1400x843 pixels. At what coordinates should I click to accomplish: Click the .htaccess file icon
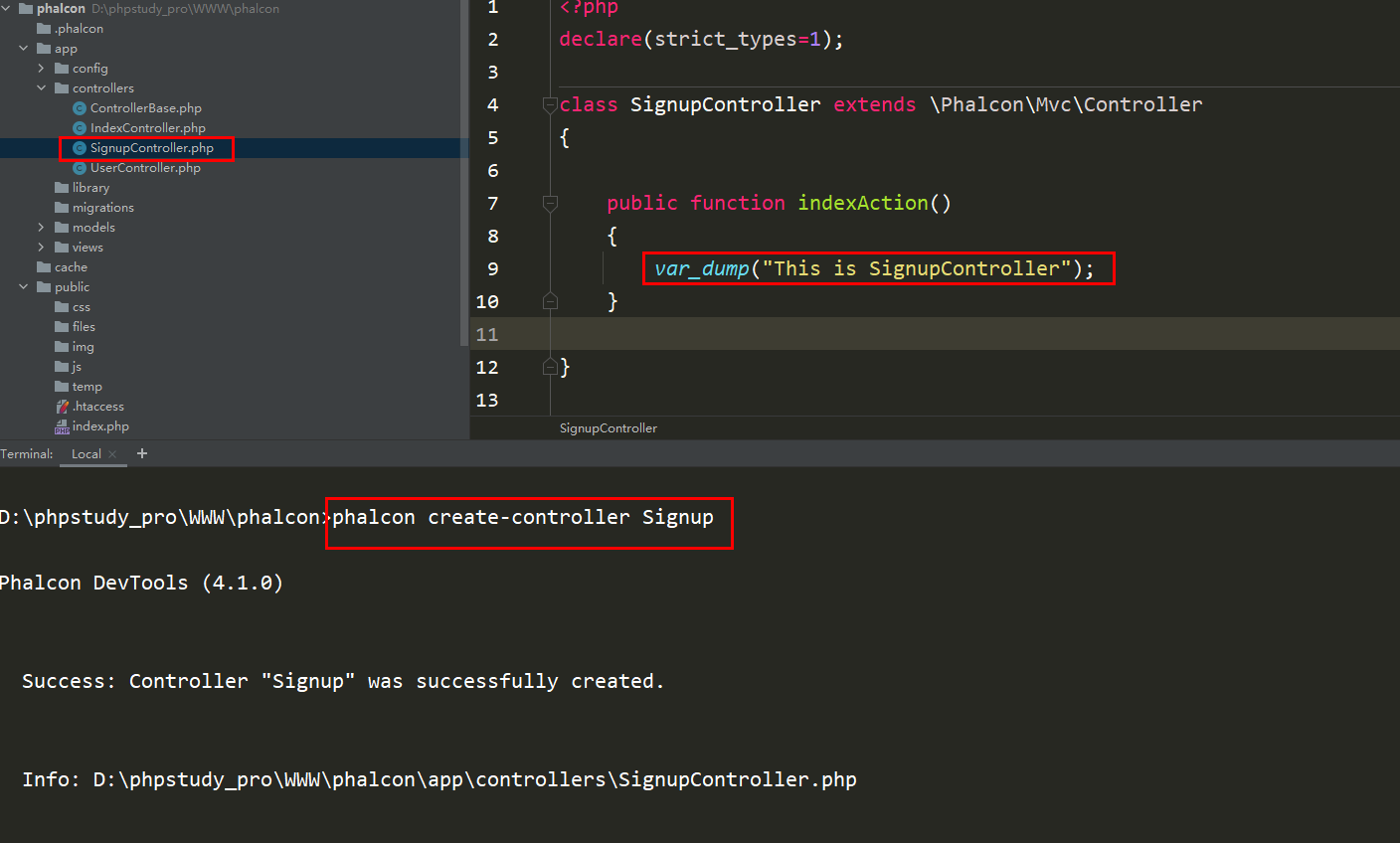point(62,407)
